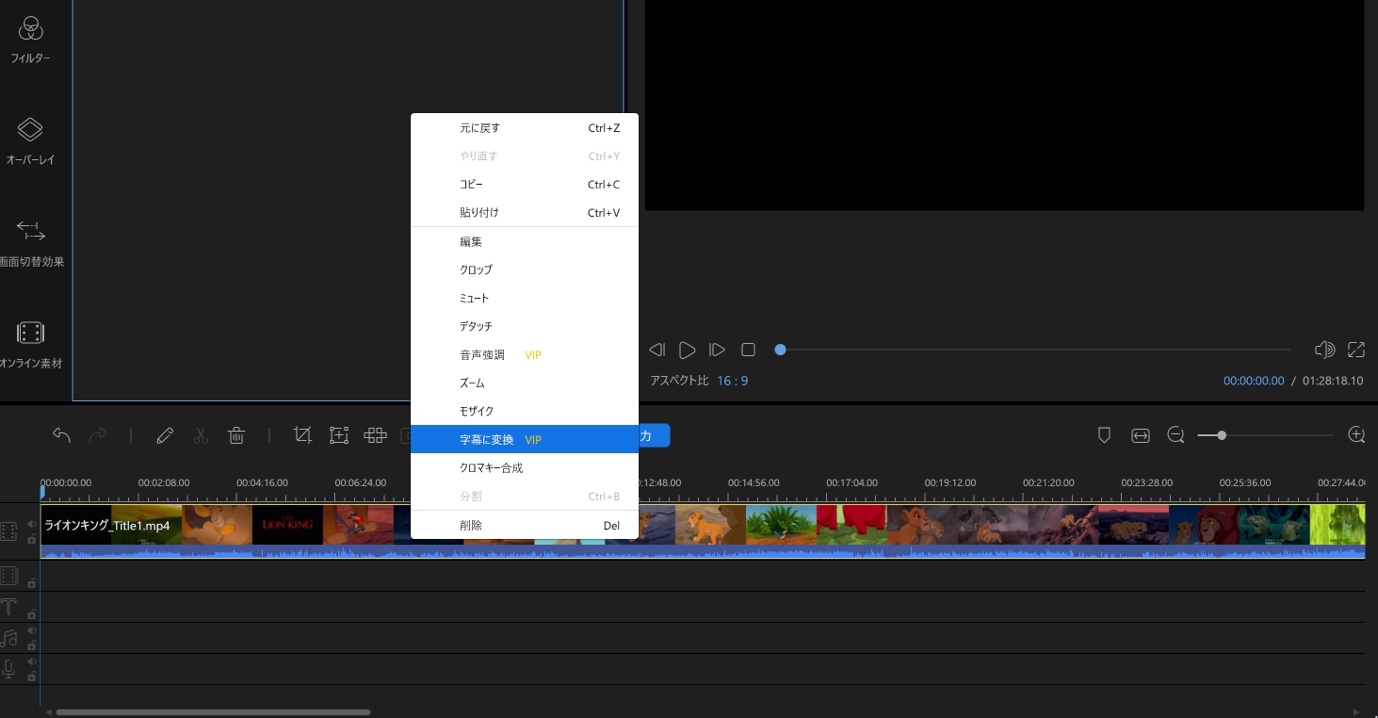Open the オンライン素材 panel
1378x718 pixels.
31,344
